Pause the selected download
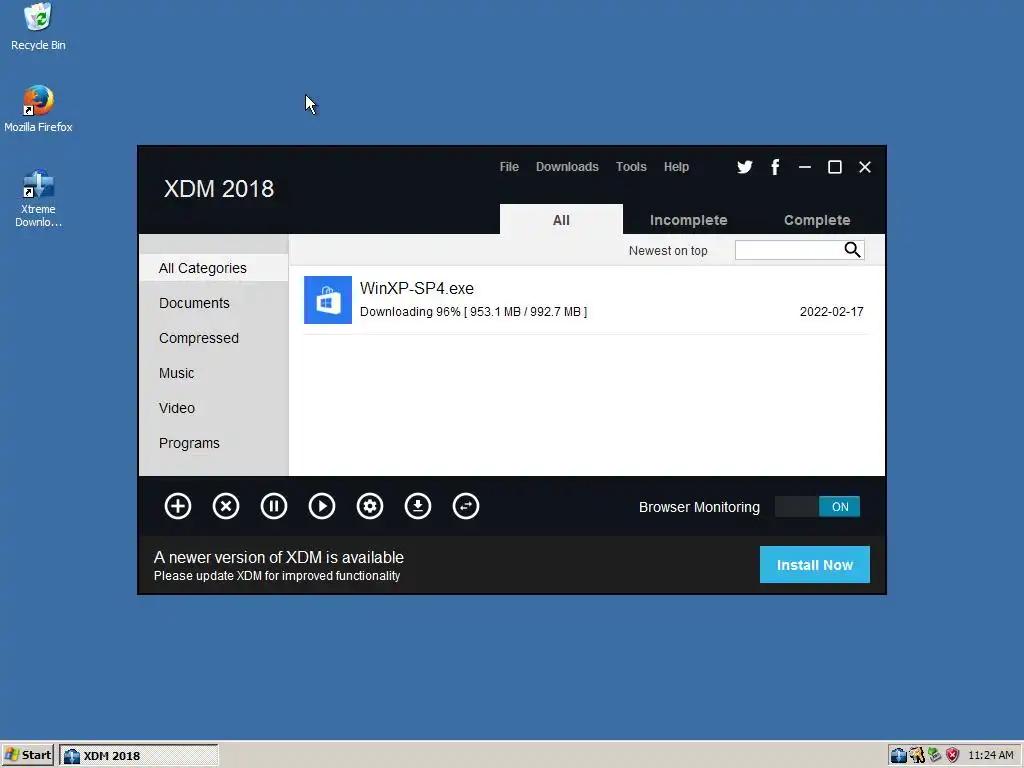Image resolution: width=1024 pixels, height=768 pixels. pos(274,506)
